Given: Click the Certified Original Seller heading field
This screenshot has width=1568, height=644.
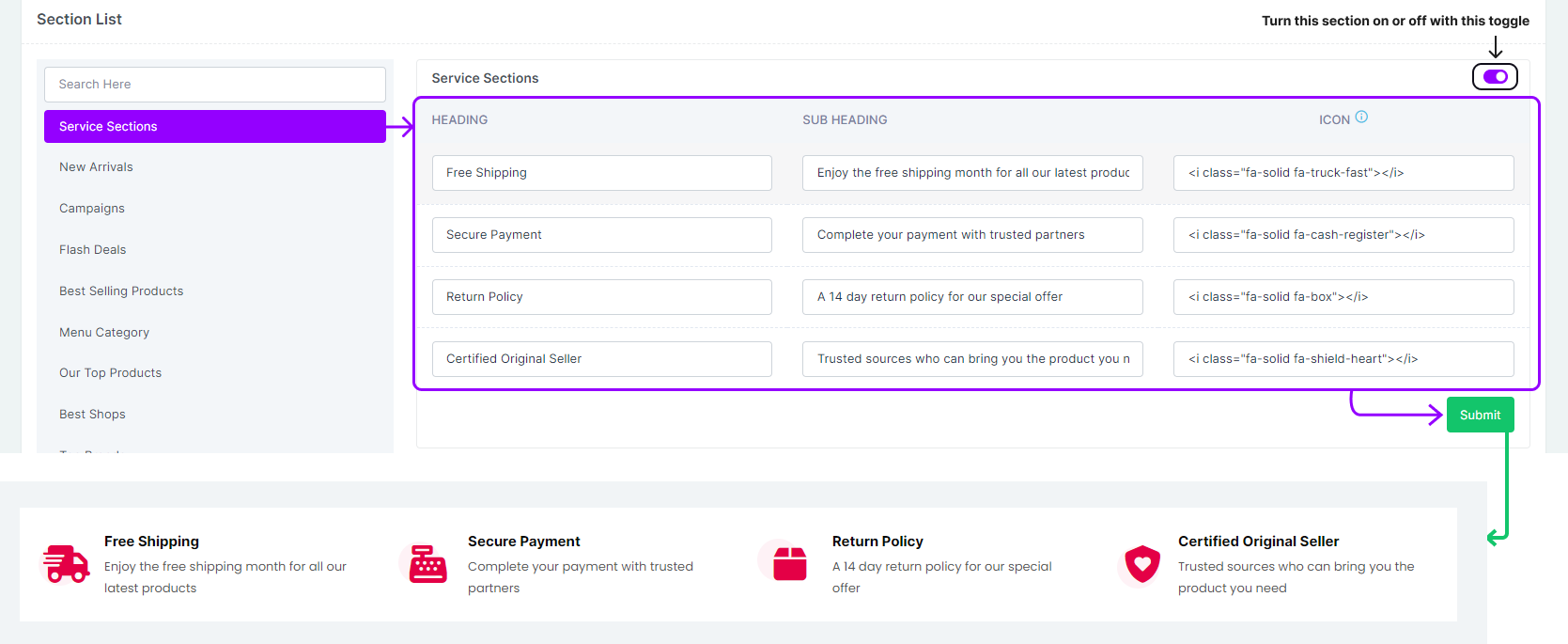Looking at the screenshot, I should pyautogui.click(x=601, y=359).
